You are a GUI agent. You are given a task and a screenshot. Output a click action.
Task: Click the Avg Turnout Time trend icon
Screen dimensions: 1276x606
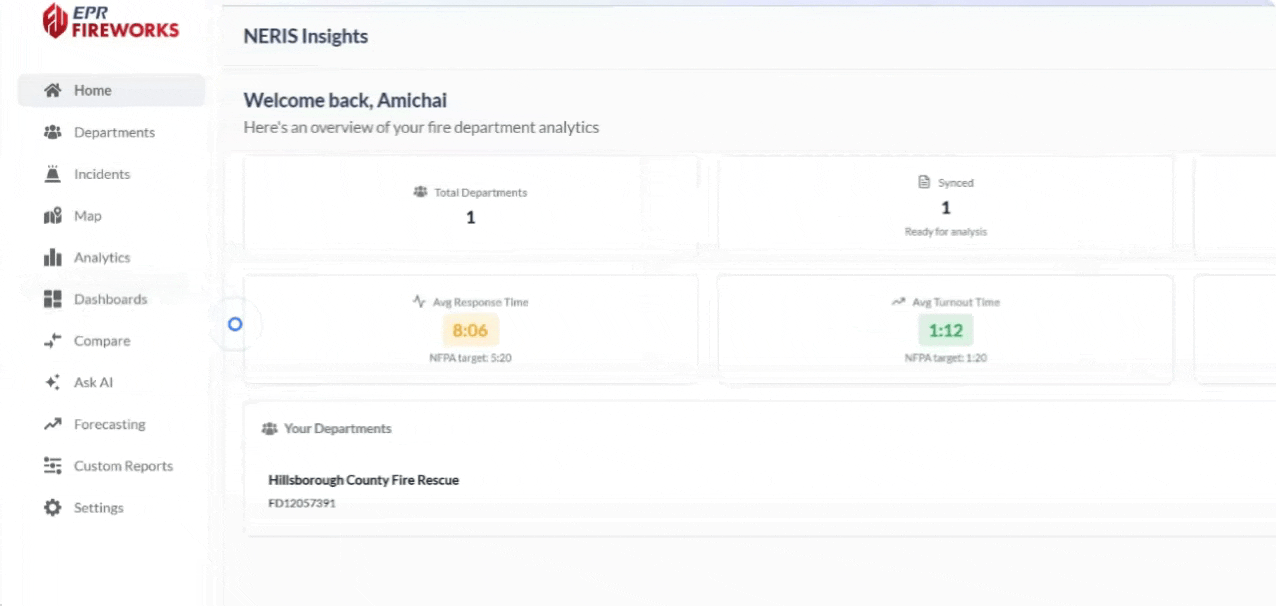pyautogui.click(x=898, y=302)
